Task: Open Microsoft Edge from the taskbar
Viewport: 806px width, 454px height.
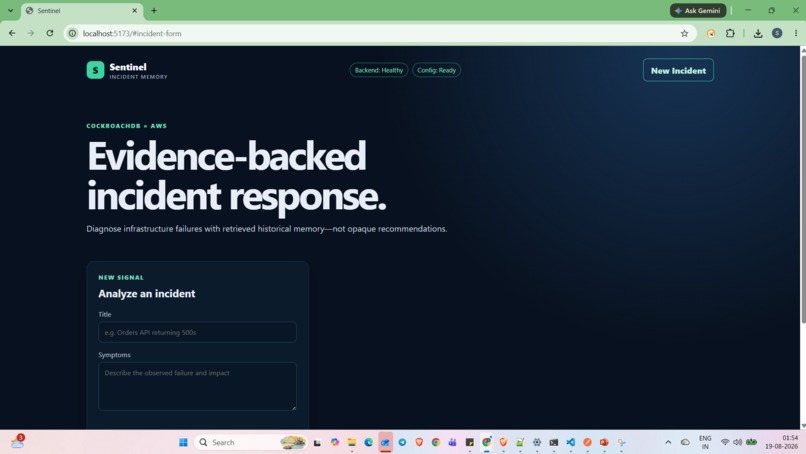Action: point(369,442)
